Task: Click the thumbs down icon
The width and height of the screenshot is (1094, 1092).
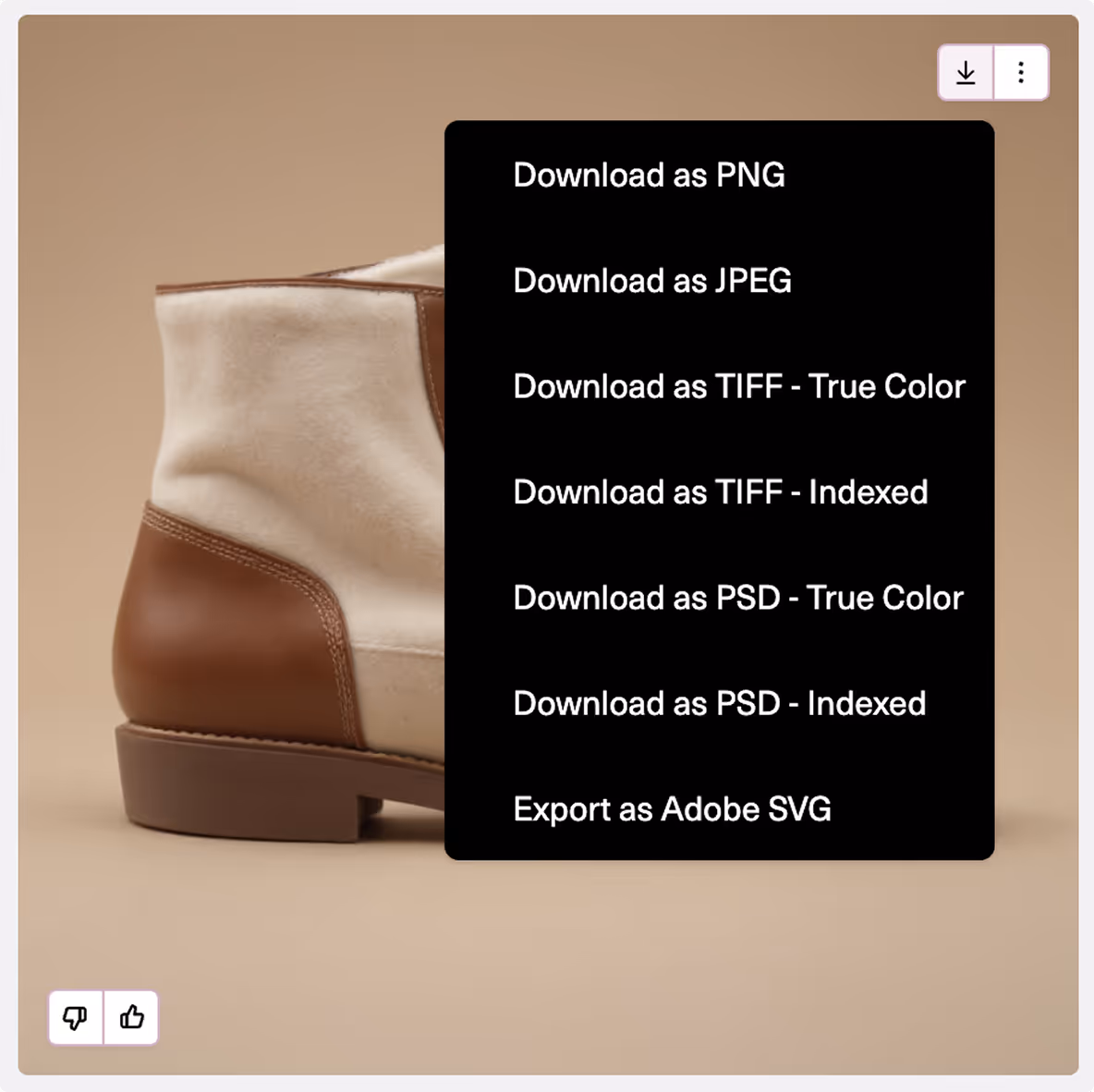Action: coord(76,1017)
